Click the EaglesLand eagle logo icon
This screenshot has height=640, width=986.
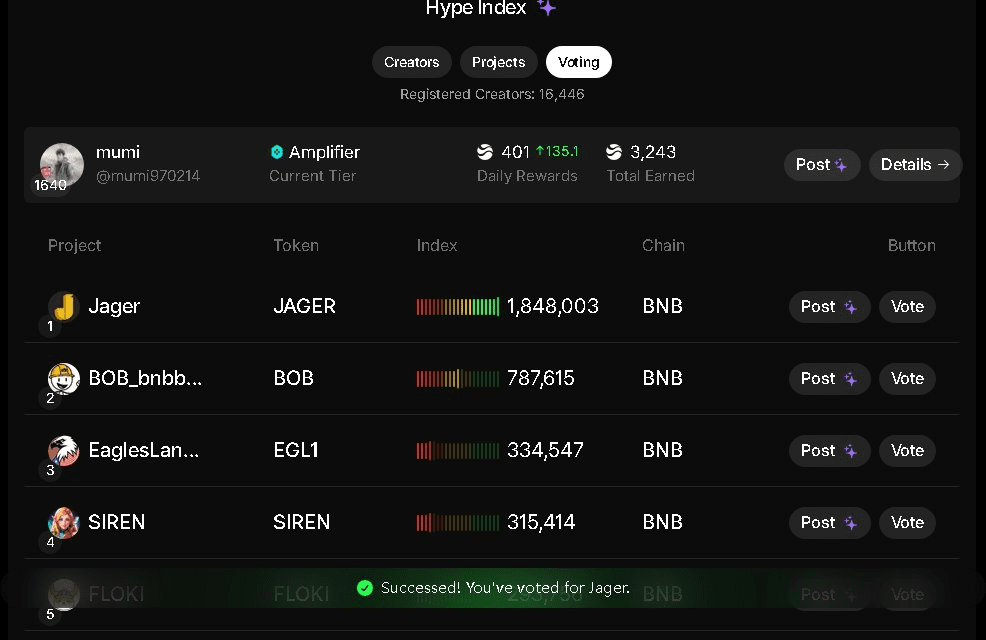[x=64, y=451]
